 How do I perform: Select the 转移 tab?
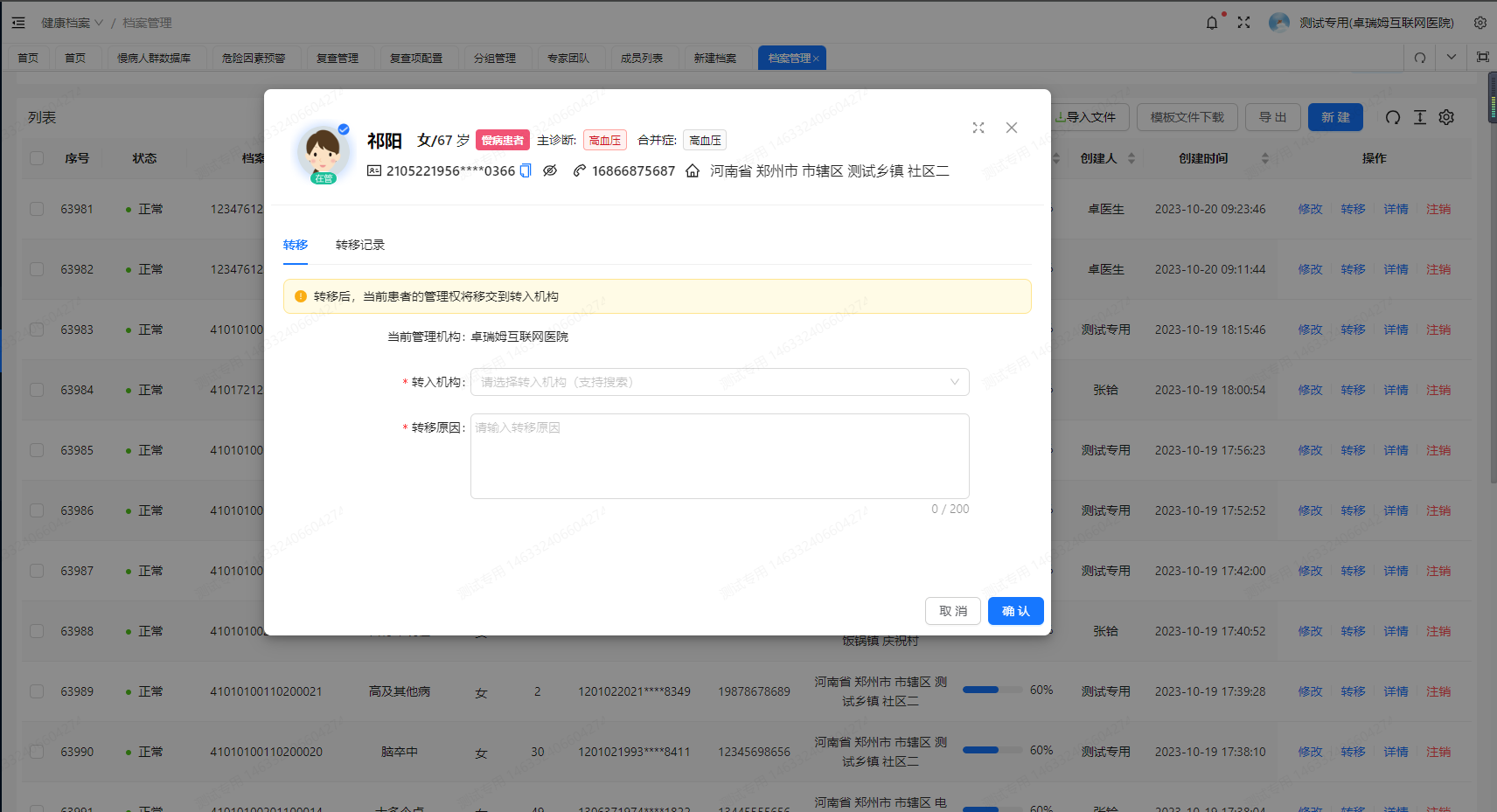(296, 245)
